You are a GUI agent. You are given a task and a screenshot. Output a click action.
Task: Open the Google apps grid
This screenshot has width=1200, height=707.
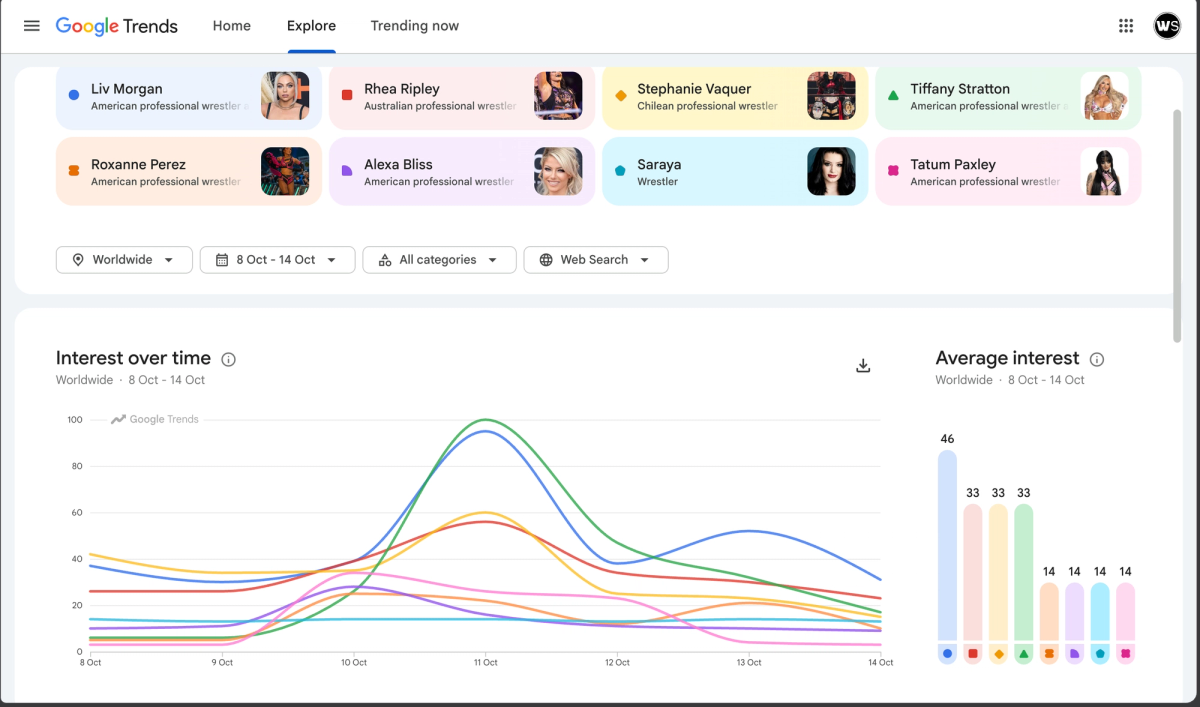point(1126,26)
